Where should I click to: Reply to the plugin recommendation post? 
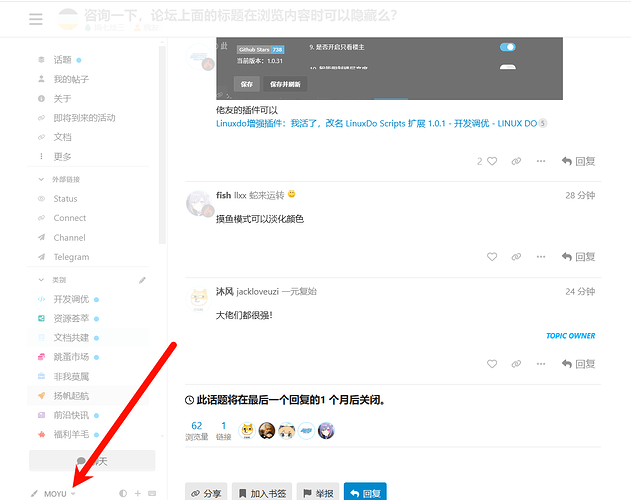(578, 161)
